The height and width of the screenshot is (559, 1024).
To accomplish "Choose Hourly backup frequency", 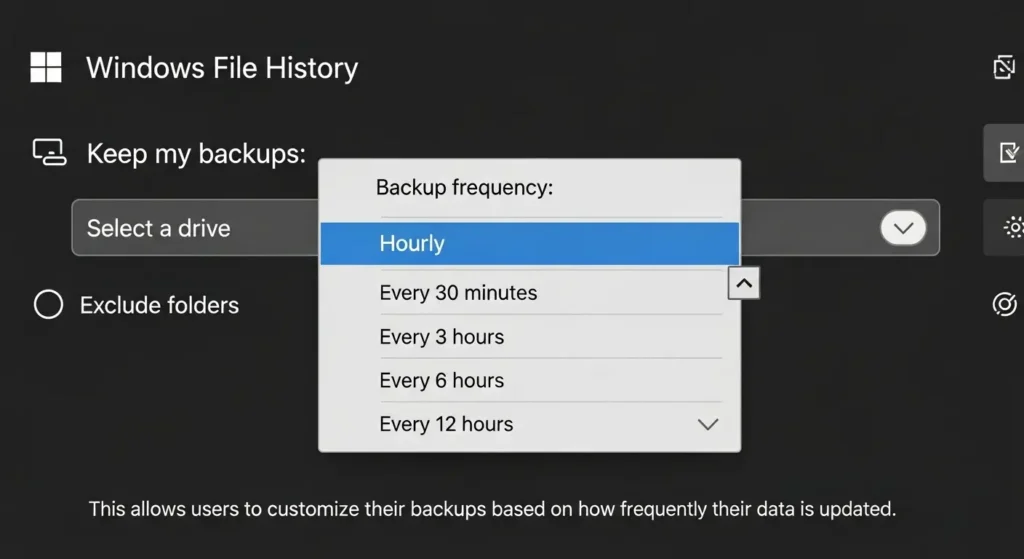I will pyautogui.click(x=530, y=244).
